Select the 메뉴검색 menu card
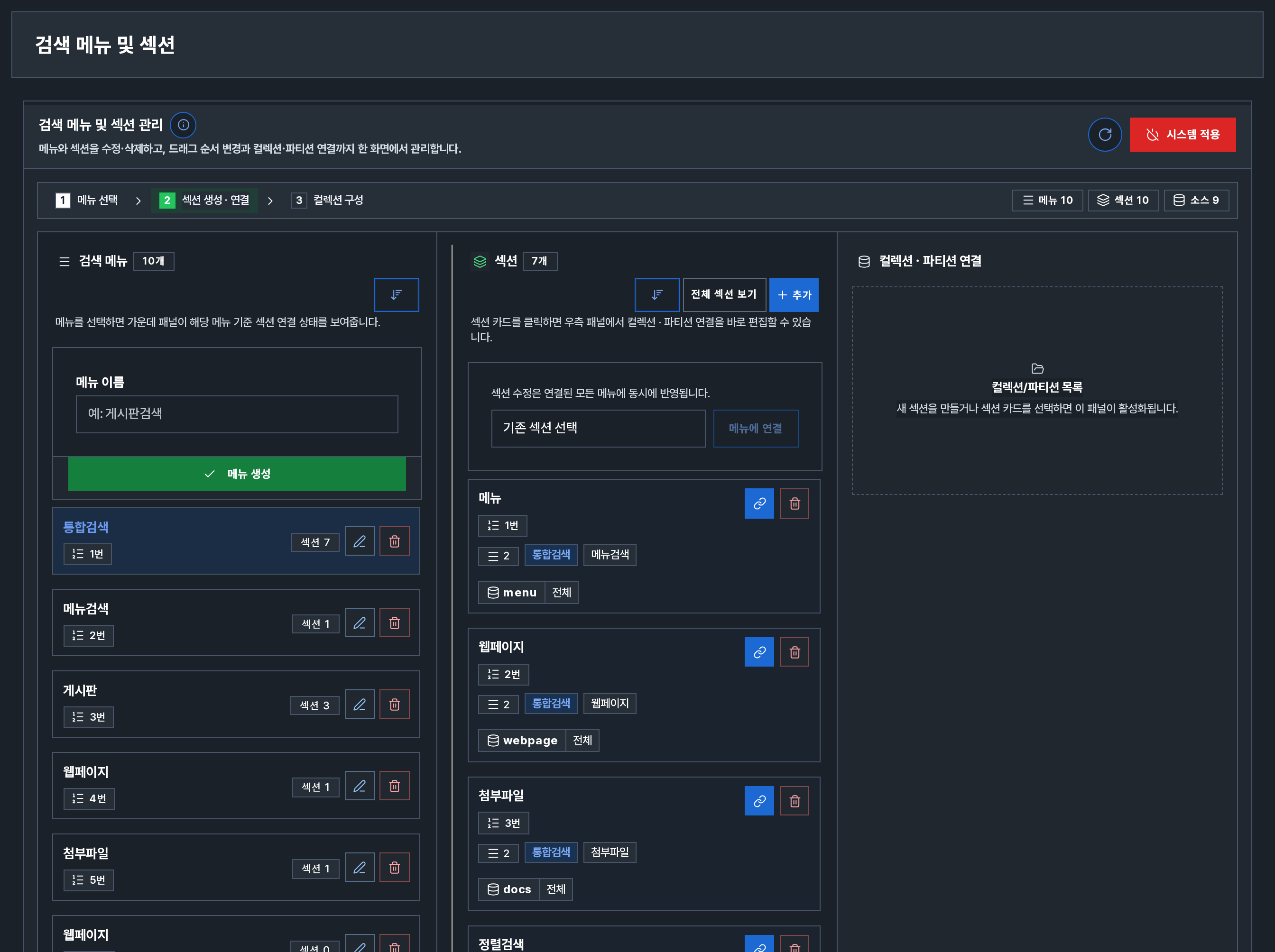 [236, 622]
